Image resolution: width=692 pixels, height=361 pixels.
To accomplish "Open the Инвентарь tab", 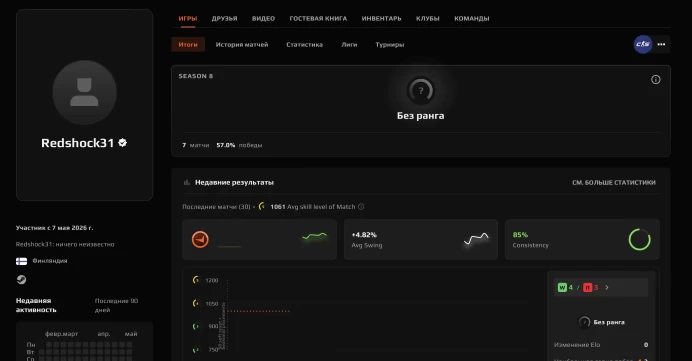I will (x=381, y=19).
